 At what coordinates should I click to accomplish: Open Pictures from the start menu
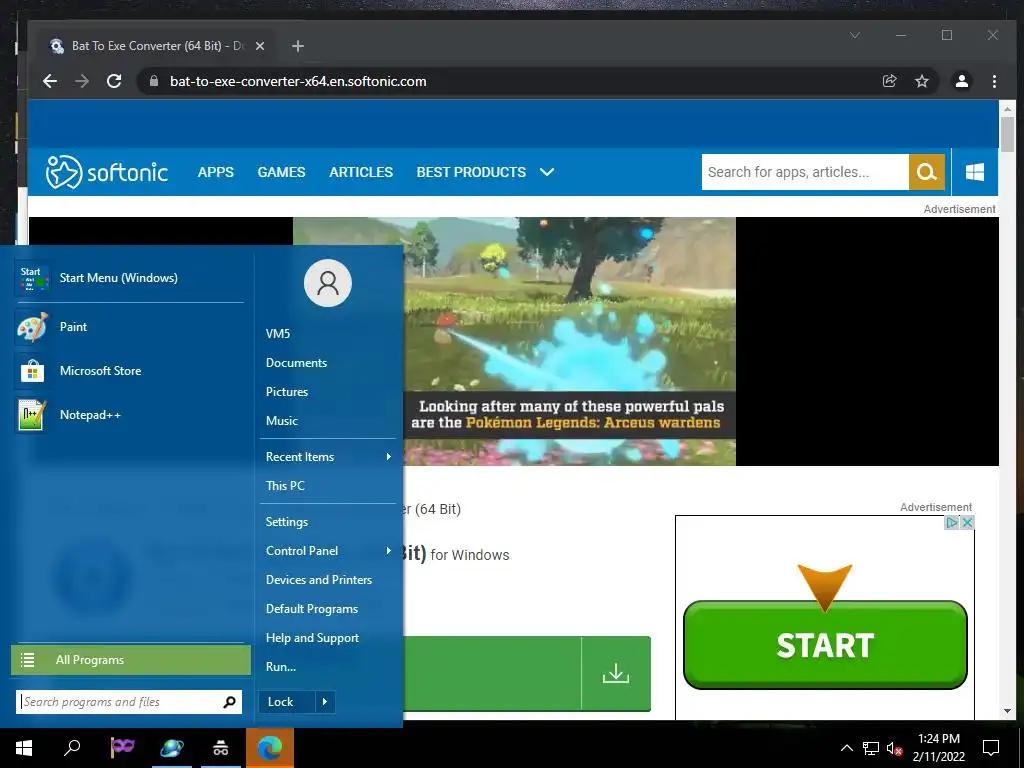(x=328, y=392)
